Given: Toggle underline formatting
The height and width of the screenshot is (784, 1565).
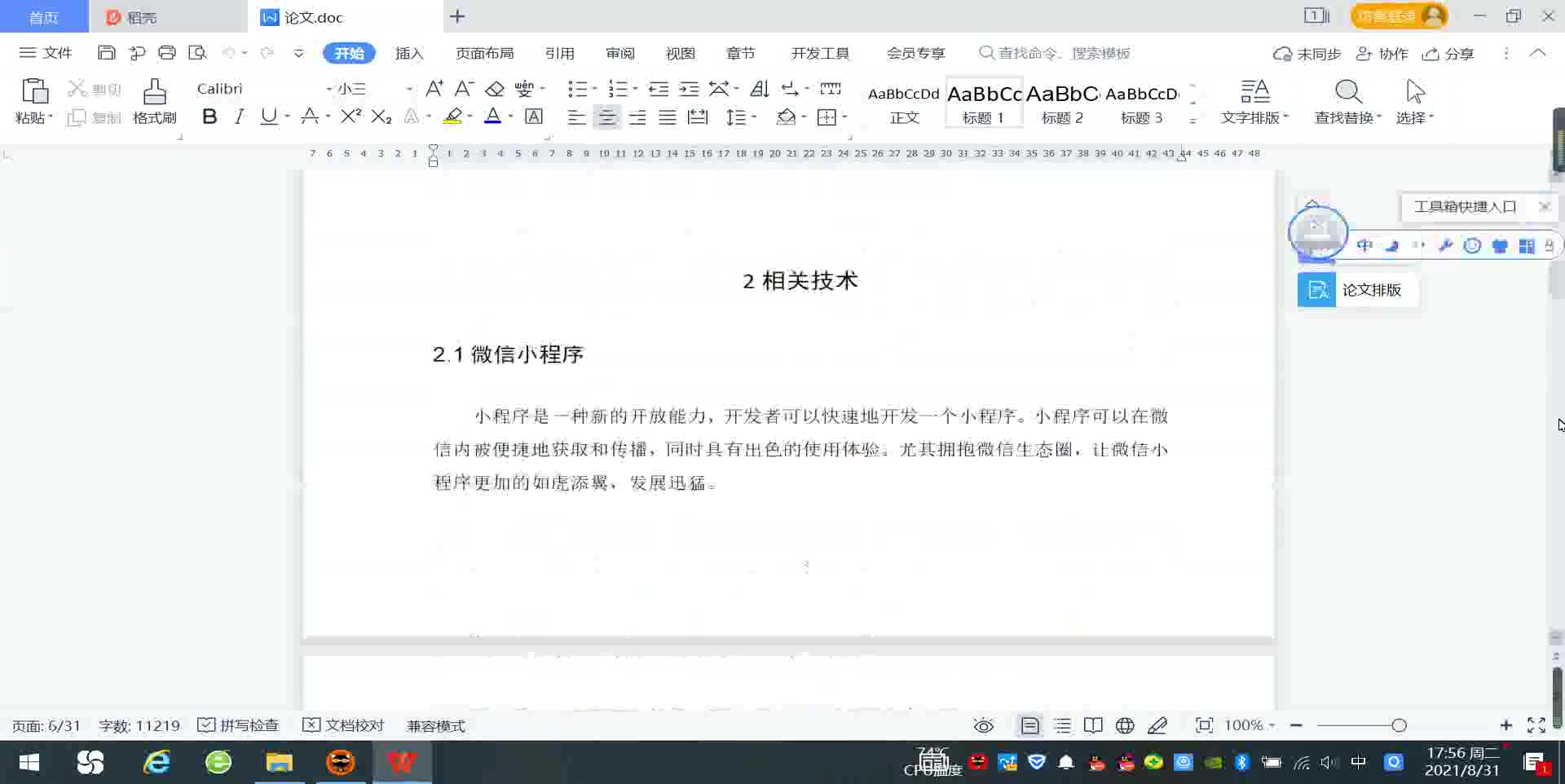Looking at the screenshot, I should 268,117.
